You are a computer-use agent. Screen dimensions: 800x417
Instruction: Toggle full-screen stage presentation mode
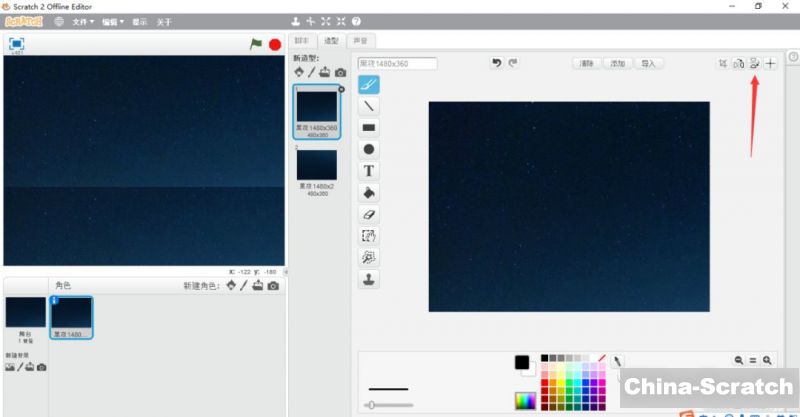pos(16,44)
